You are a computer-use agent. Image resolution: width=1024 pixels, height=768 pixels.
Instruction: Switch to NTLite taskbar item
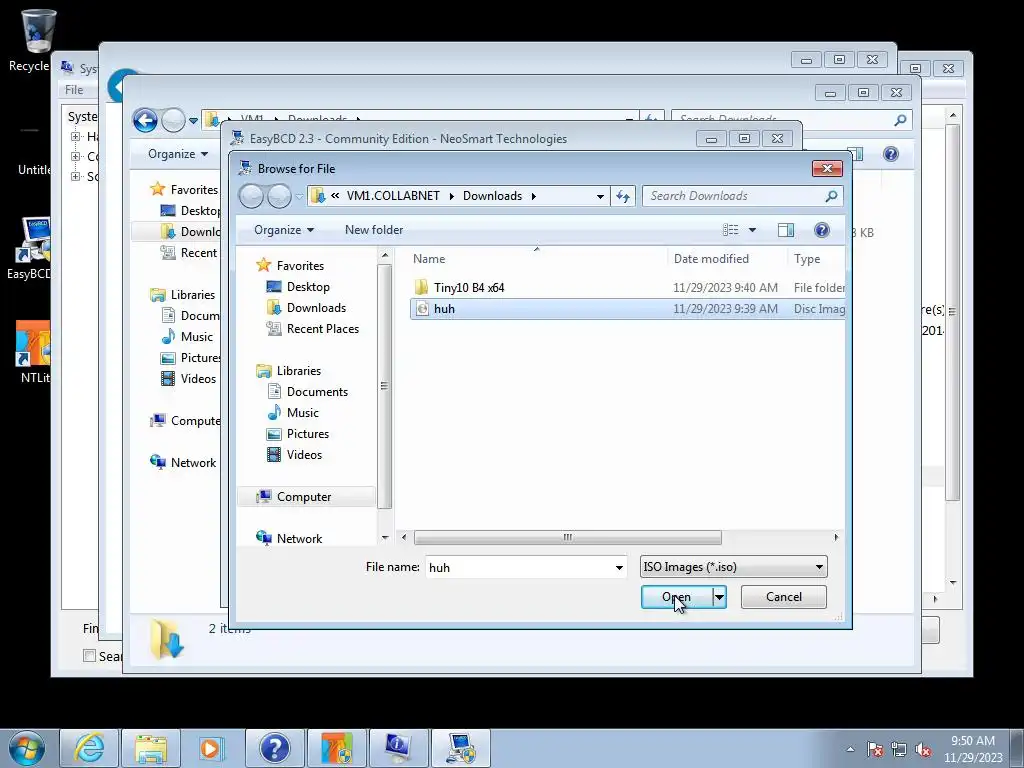point(336,748)
